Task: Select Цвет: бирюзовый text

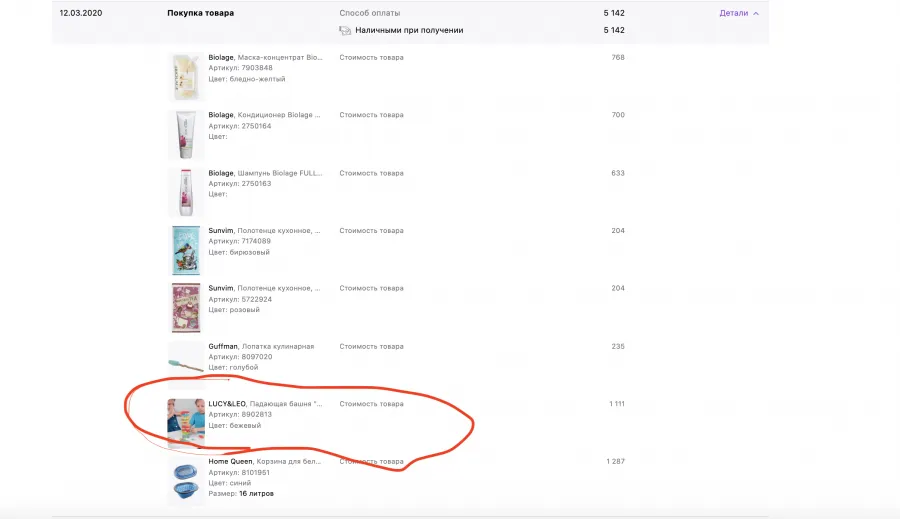Action: (x=239, y=252)
